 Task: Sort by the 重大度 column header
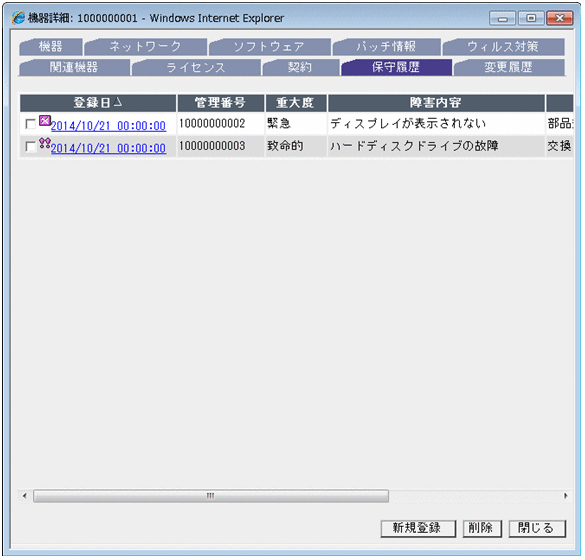click(295, 103)
